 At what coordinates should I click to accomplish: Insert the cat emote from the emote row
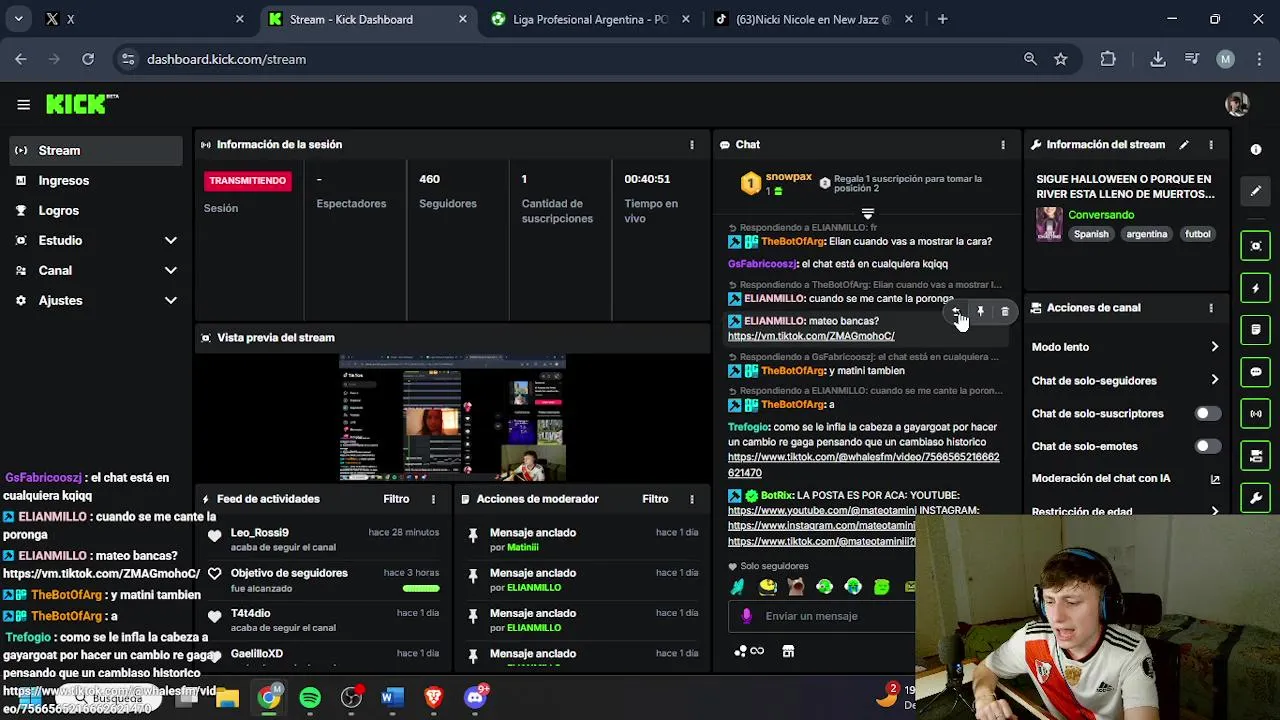pos(796,587)
